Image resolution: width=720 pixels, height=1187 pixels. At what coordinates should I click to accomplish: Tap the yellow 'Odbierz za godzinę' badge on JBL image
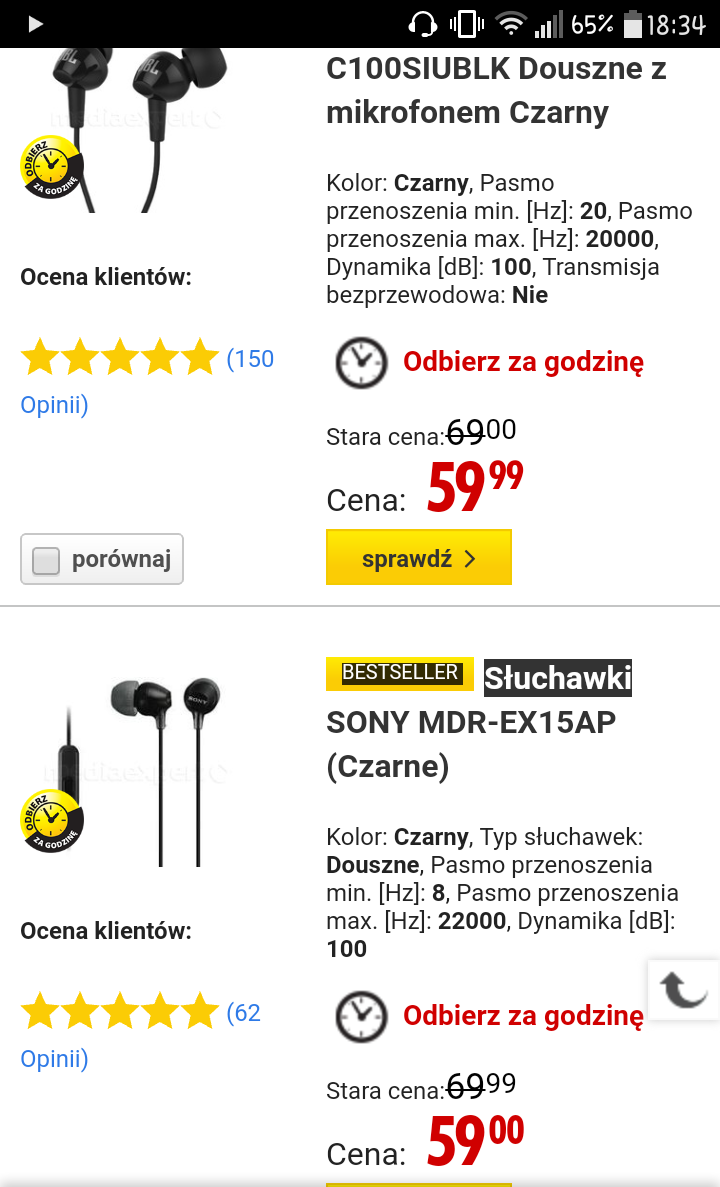[x=51, y=167]
